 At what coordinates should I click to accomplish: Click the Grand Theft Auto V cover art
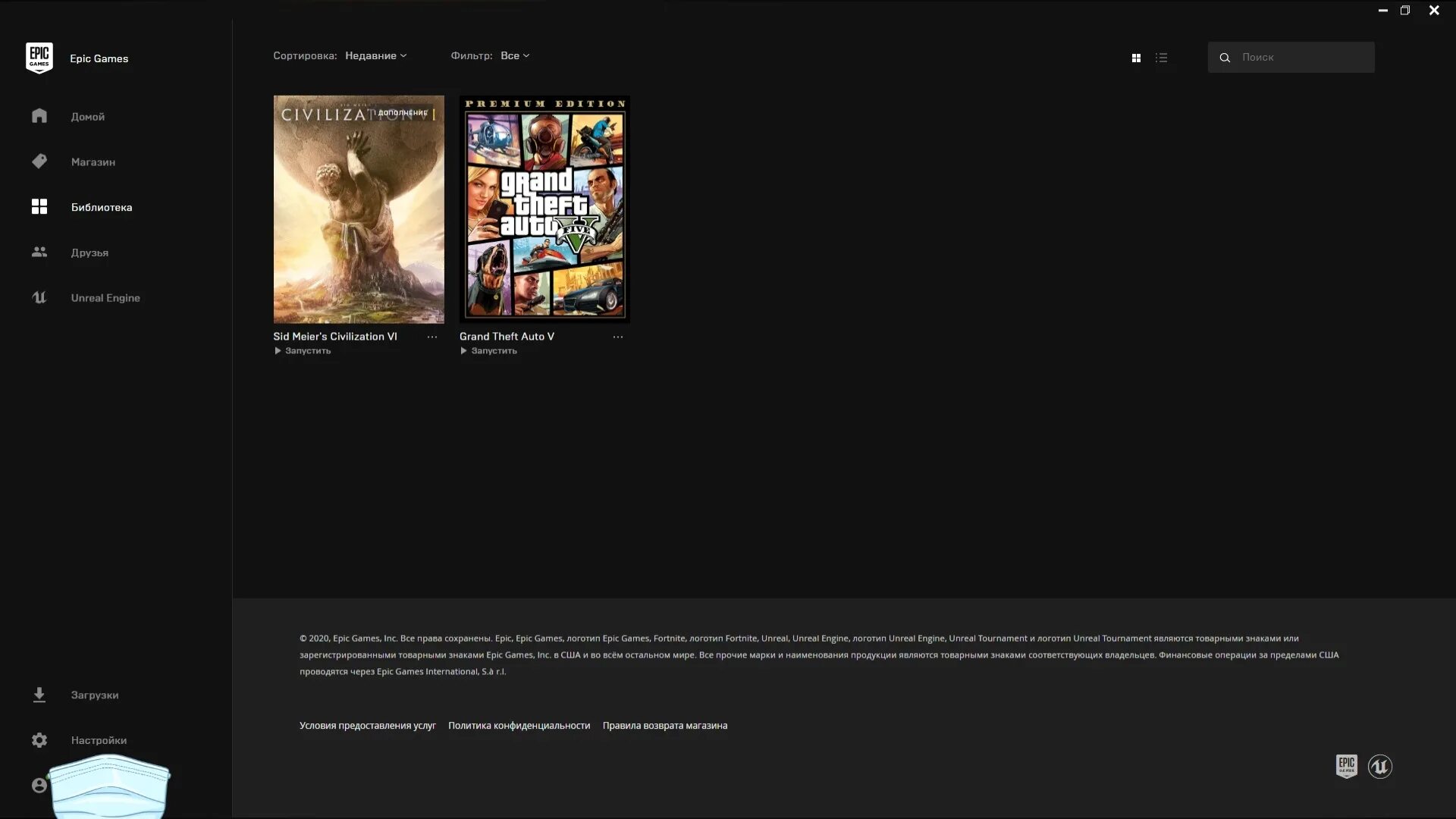click(544, 209)
